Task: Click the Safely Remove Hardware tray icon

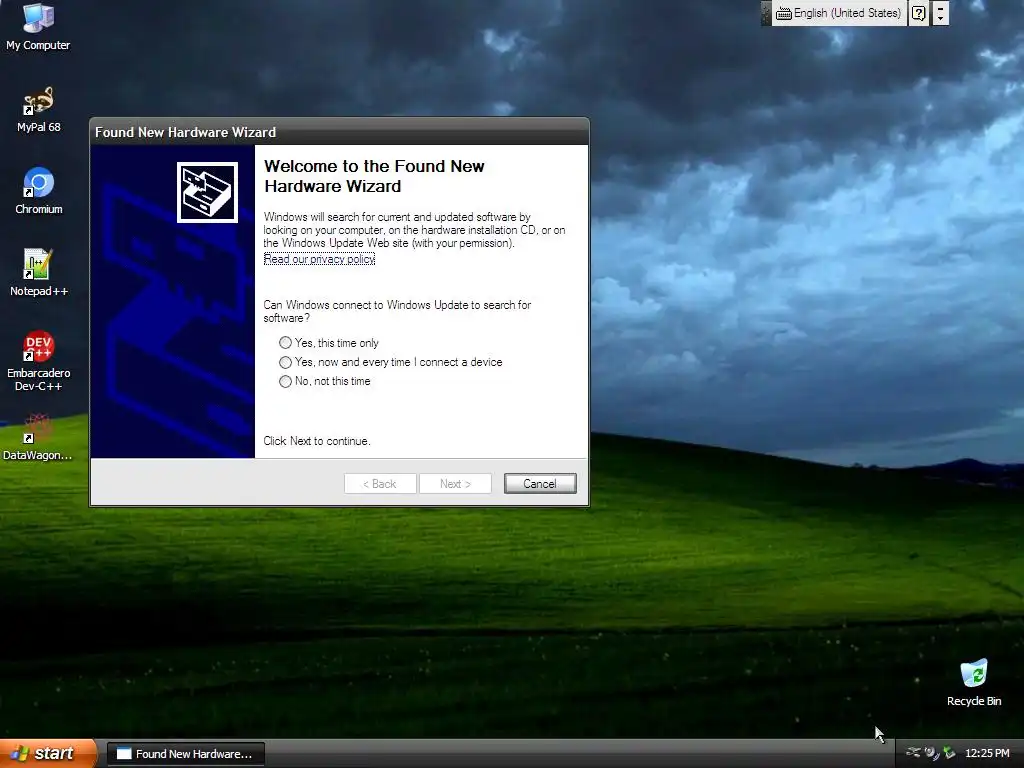Action: coord(949,753)
